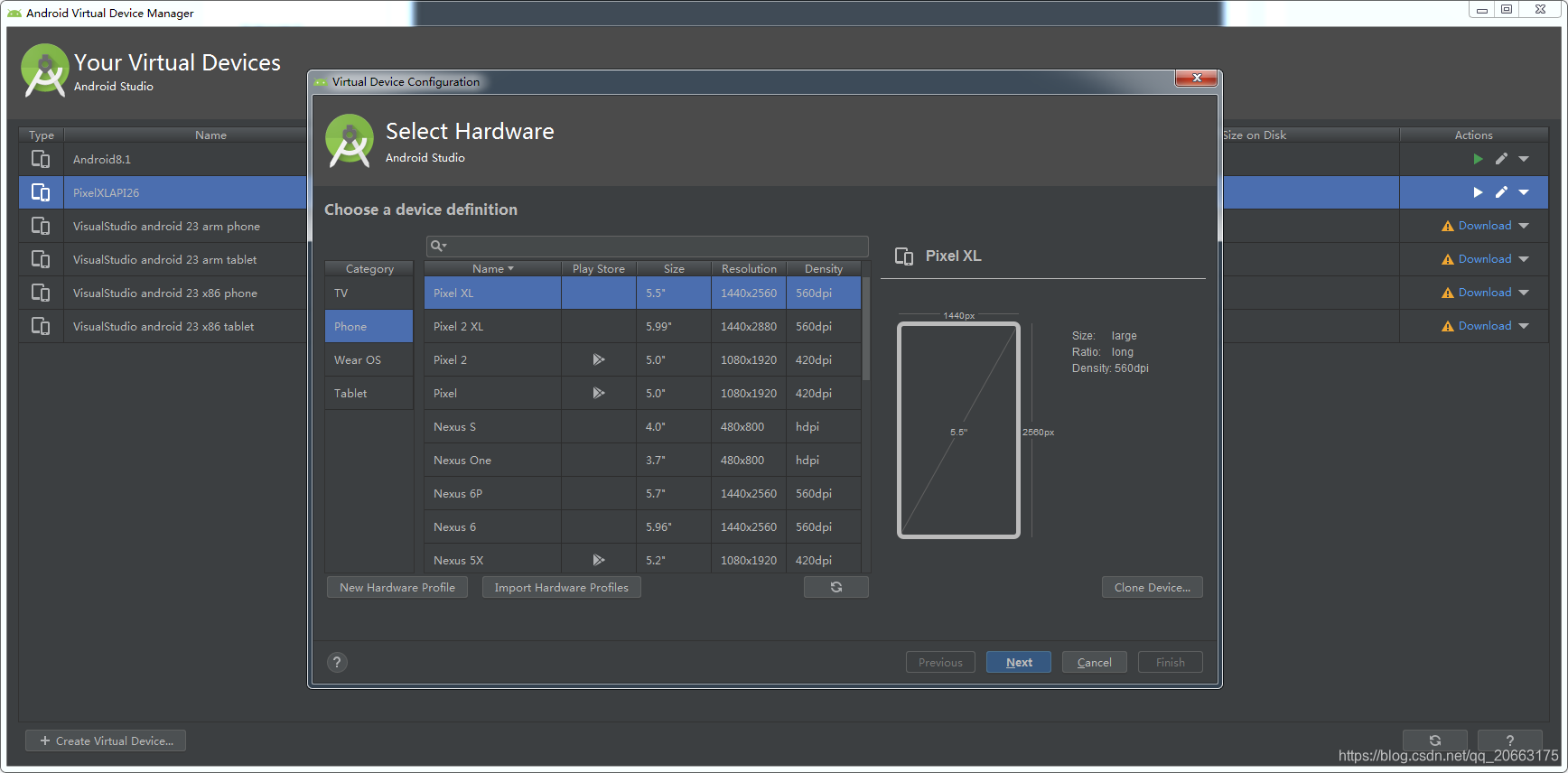Click the Previous button
This screenshot has width=1568, height=773.
click(x=940, y=662)
